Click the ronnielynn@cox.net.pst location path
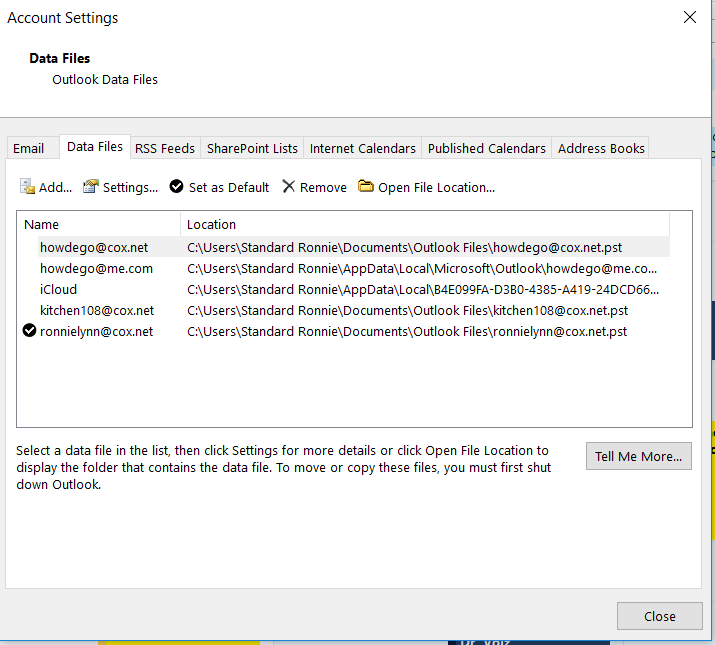The width and height of the screenshot is (715, 645). click(x=407, y=331)
